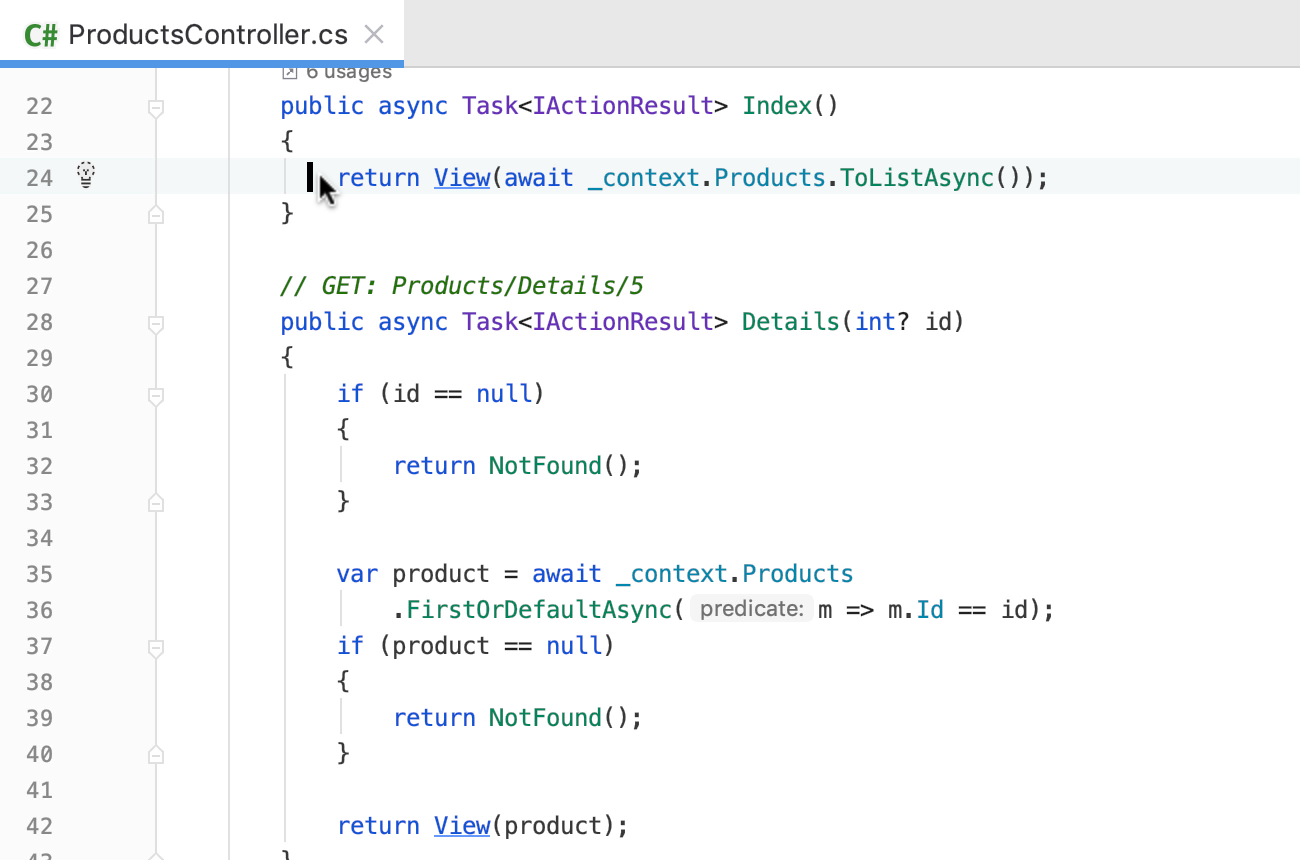
Task: Collapse the if block fold at line 30
Action: click(x=156, y=395)
